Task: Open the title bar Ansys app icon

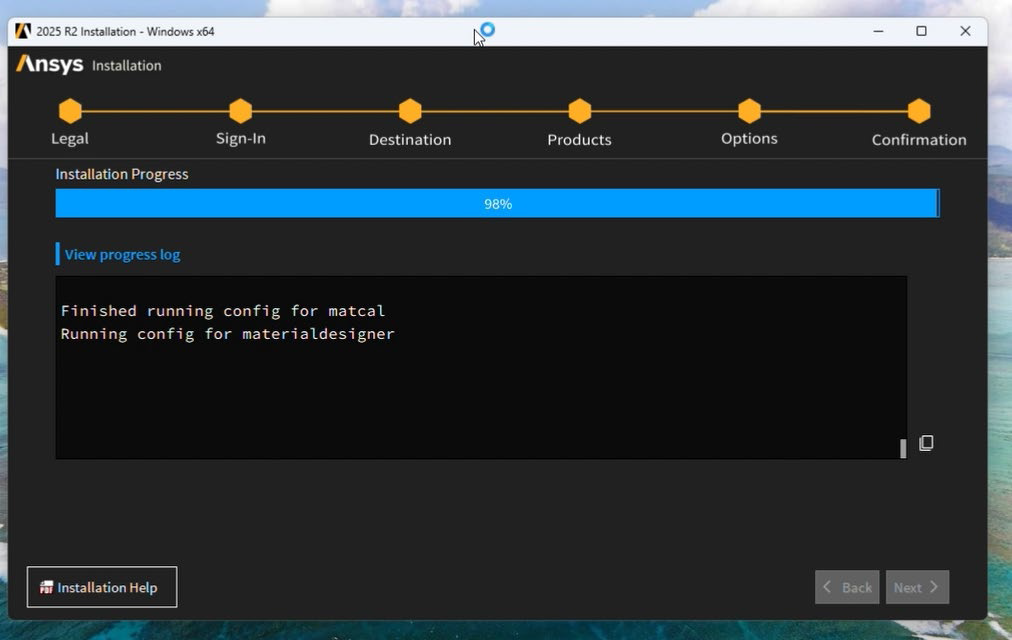Action: pos(23,31)
